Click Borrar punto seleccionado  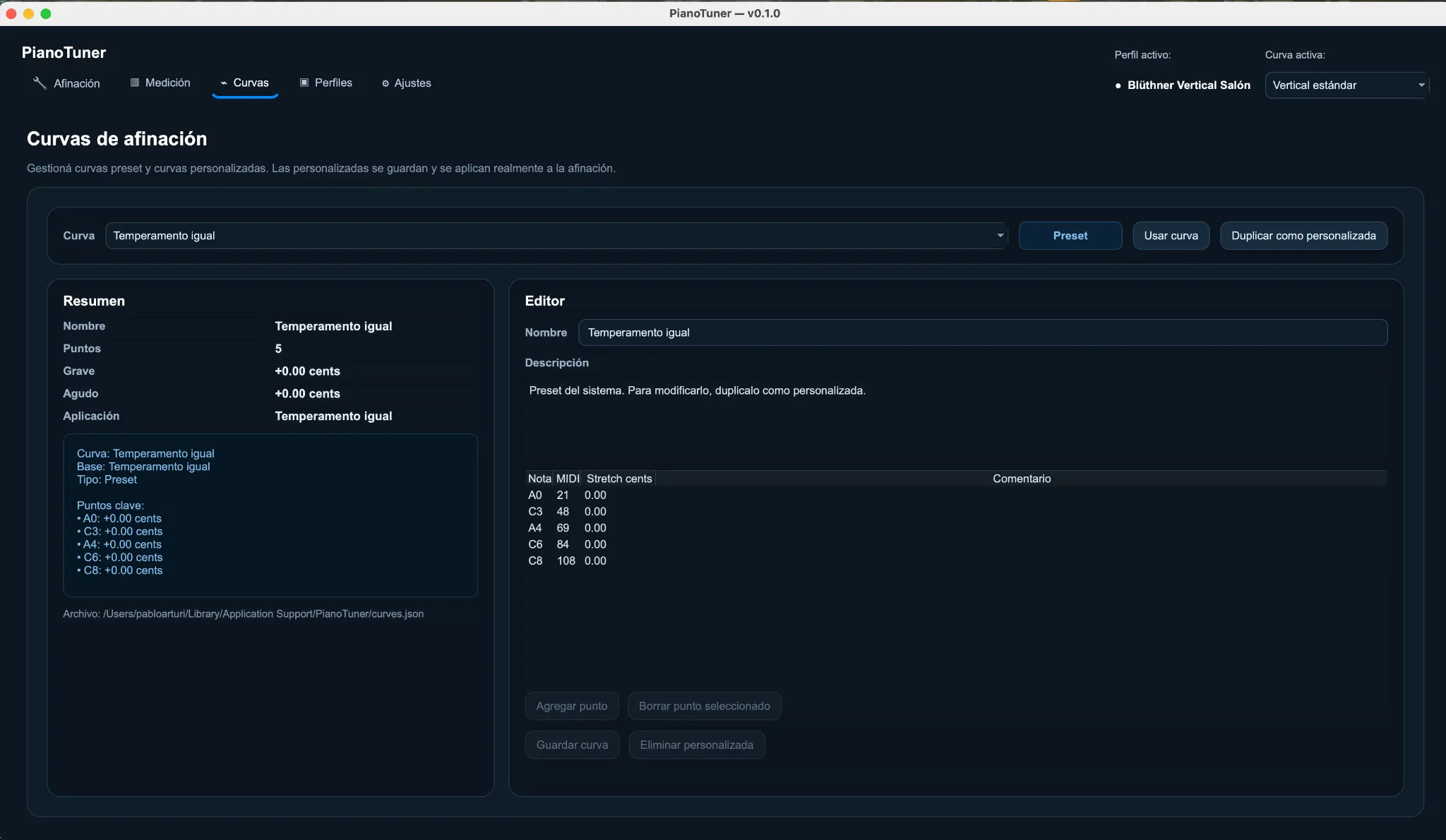pyautogui.click(x=704, y=706)
